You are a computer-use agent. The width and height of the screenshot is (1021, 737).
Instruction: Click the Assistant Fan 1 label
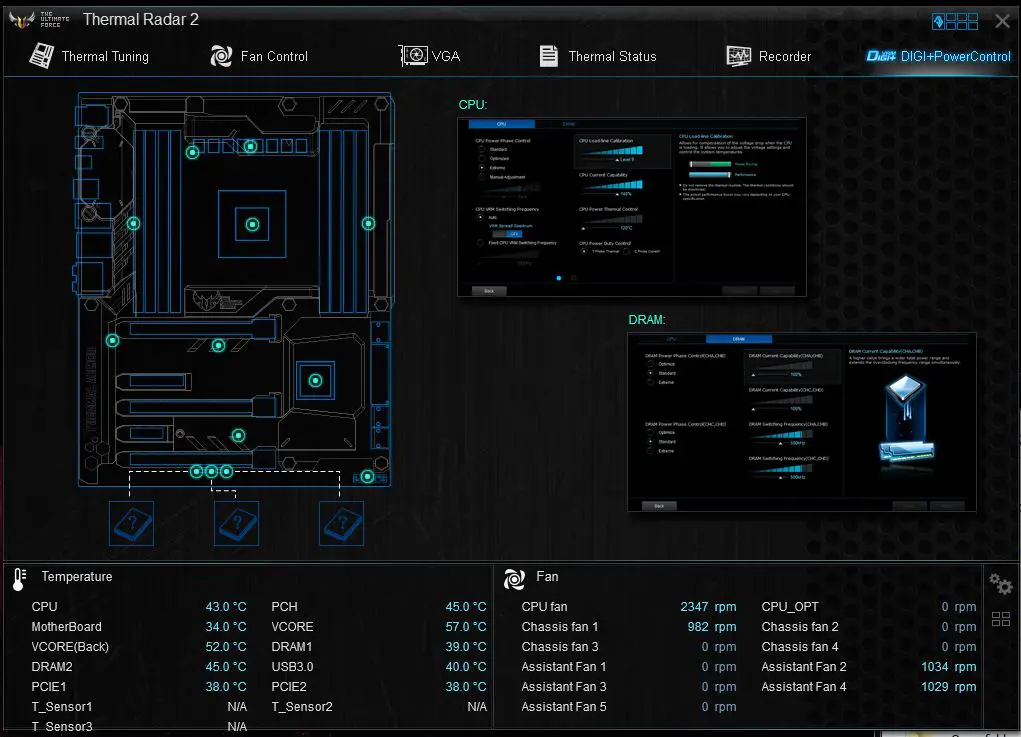point(564,667)
